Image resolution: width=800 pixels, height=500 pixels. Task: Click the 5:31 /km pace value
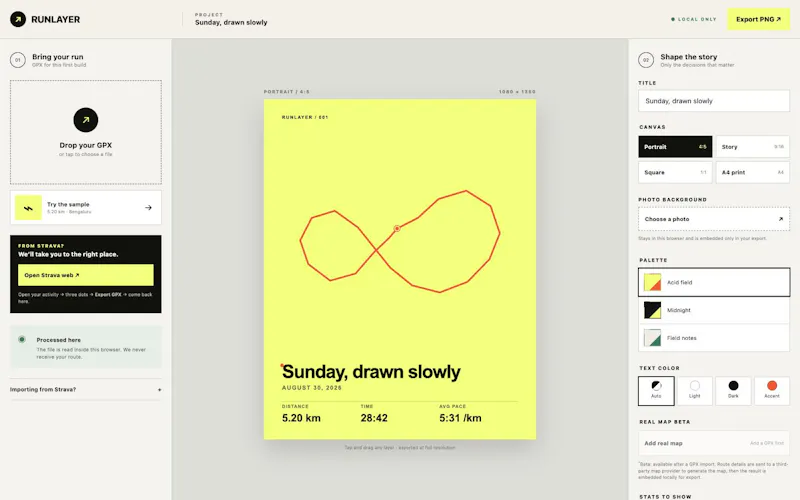point(460,418)
